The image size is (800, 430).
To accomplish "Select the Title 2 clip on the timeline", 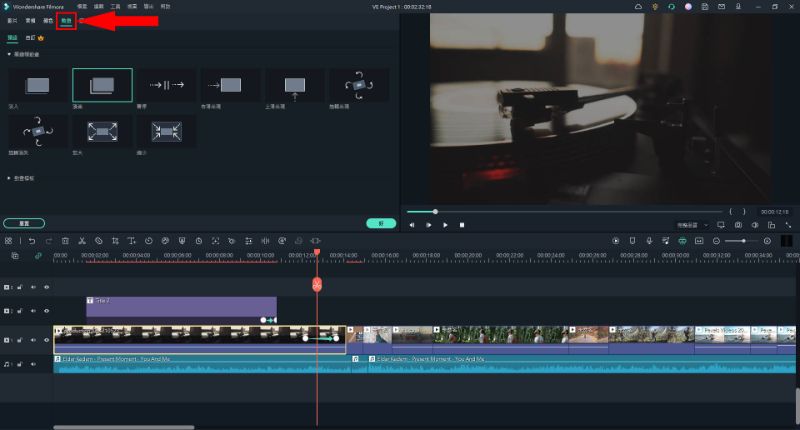I will (x=181, y=310).
